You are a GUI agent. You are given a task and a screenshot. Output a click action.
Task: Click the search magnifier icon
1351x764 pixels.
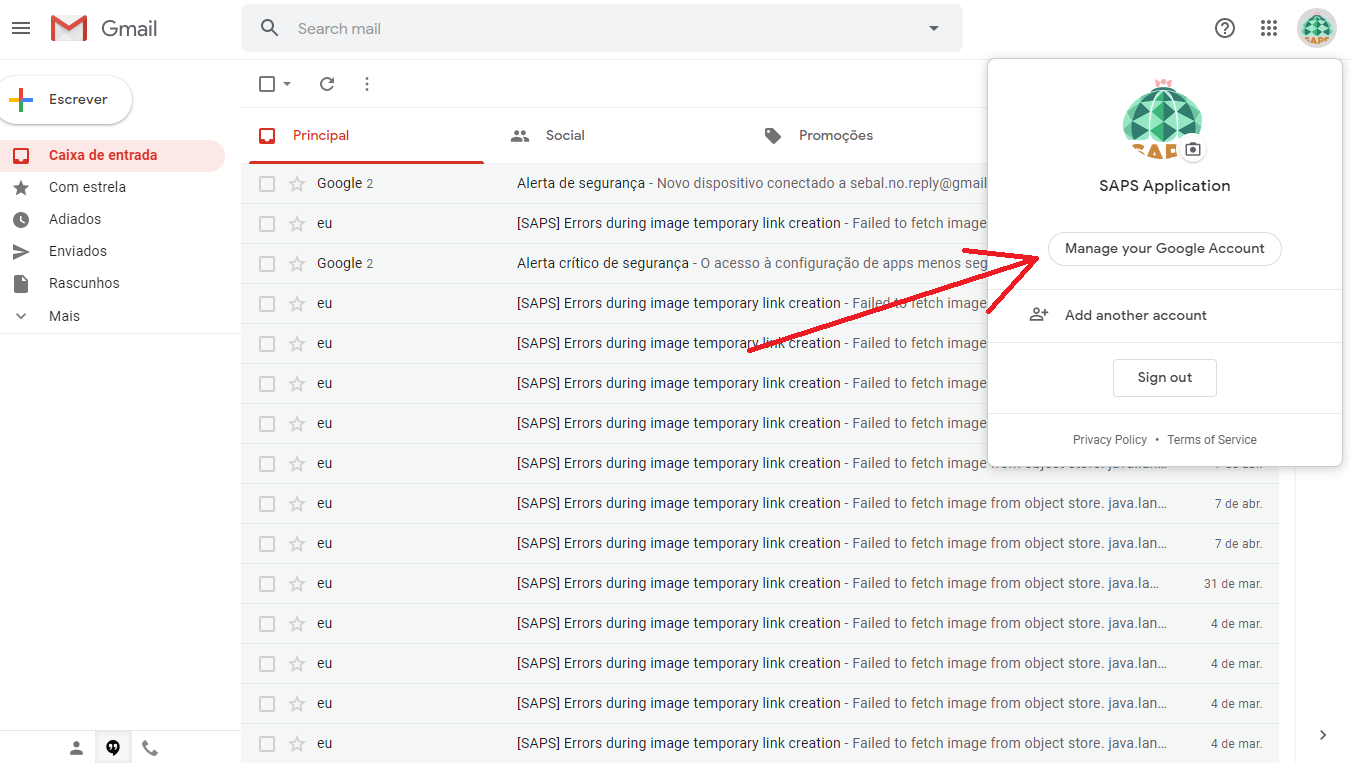(269, 28)
